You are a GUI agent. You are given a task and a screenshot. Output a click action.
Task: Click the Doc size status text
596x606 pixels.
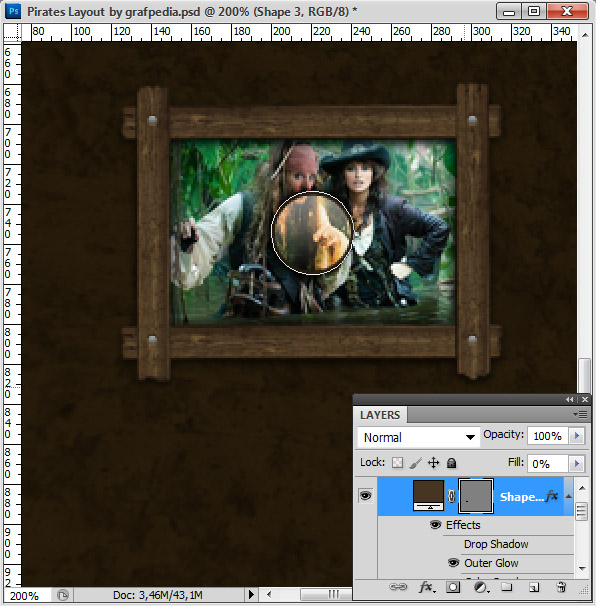tap(158, 595)
